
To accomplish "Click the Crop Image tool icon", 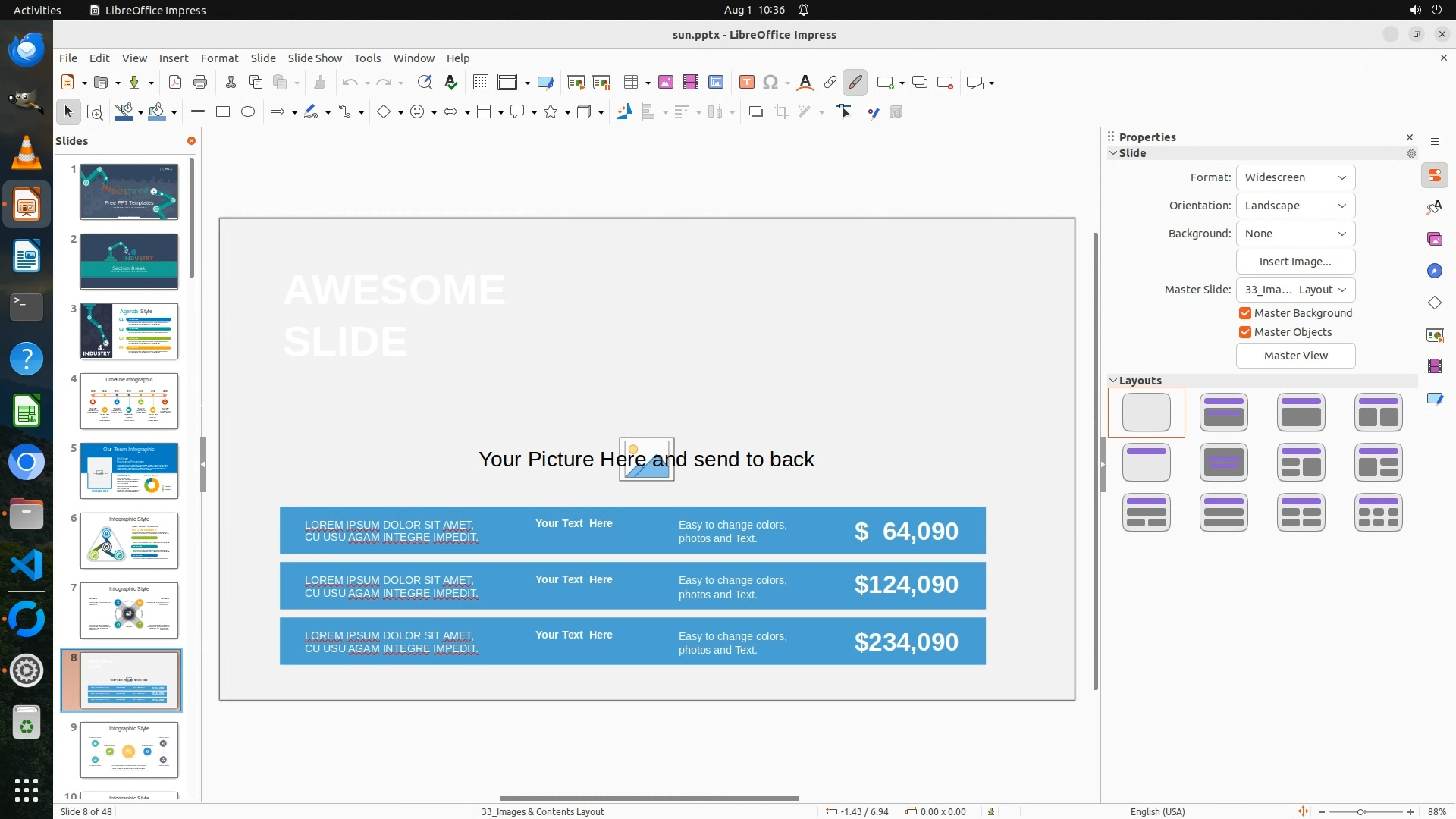I will point(780,112).
